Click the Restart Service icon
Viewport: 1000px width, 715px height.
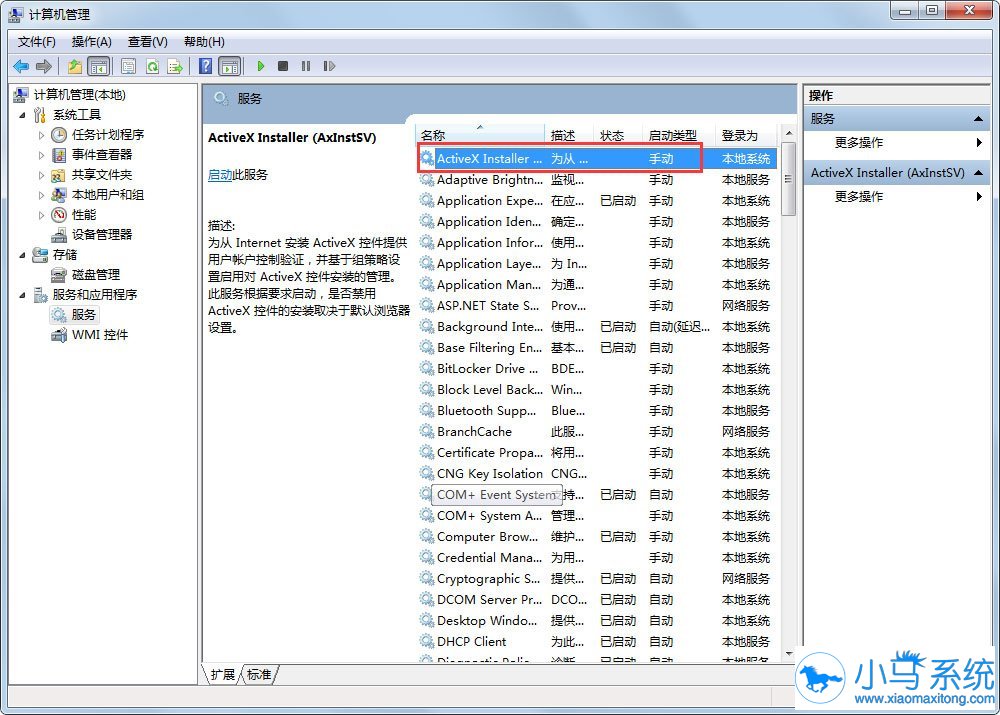(329, 66)
